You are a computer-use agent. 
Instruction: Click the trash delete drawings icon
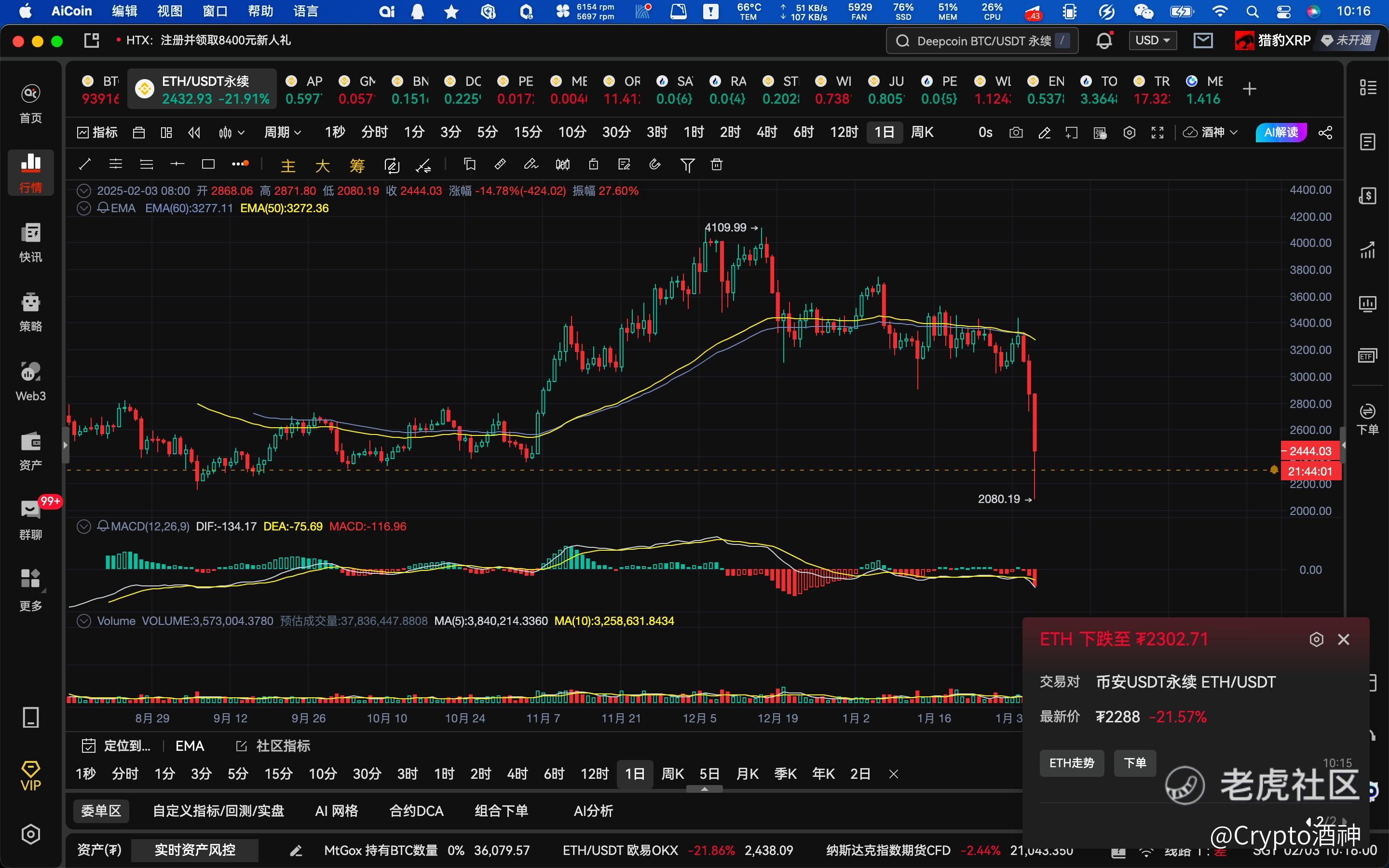[x=716, y=165]
